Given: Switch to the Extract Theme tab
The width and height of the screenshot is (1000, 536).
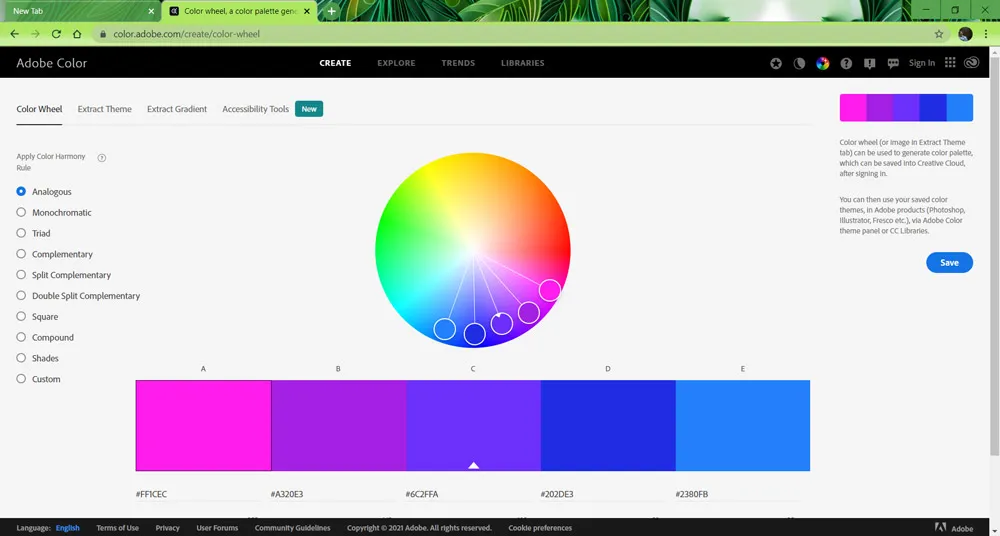Looking at the screenshot, I should pyautogui.click(x=105, y=109).
